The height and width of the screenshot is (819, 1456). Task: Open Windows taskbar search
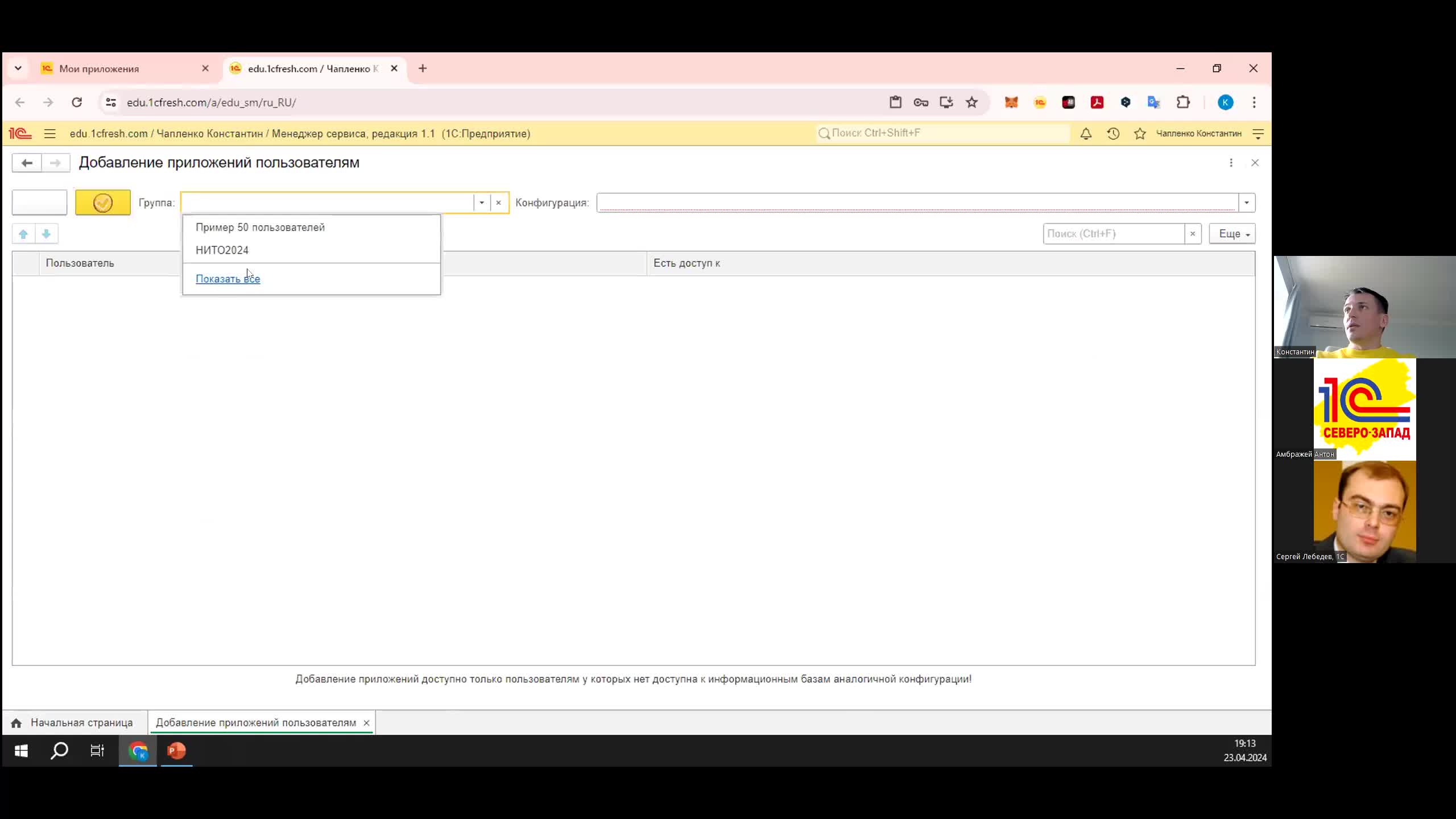(59, 751)
